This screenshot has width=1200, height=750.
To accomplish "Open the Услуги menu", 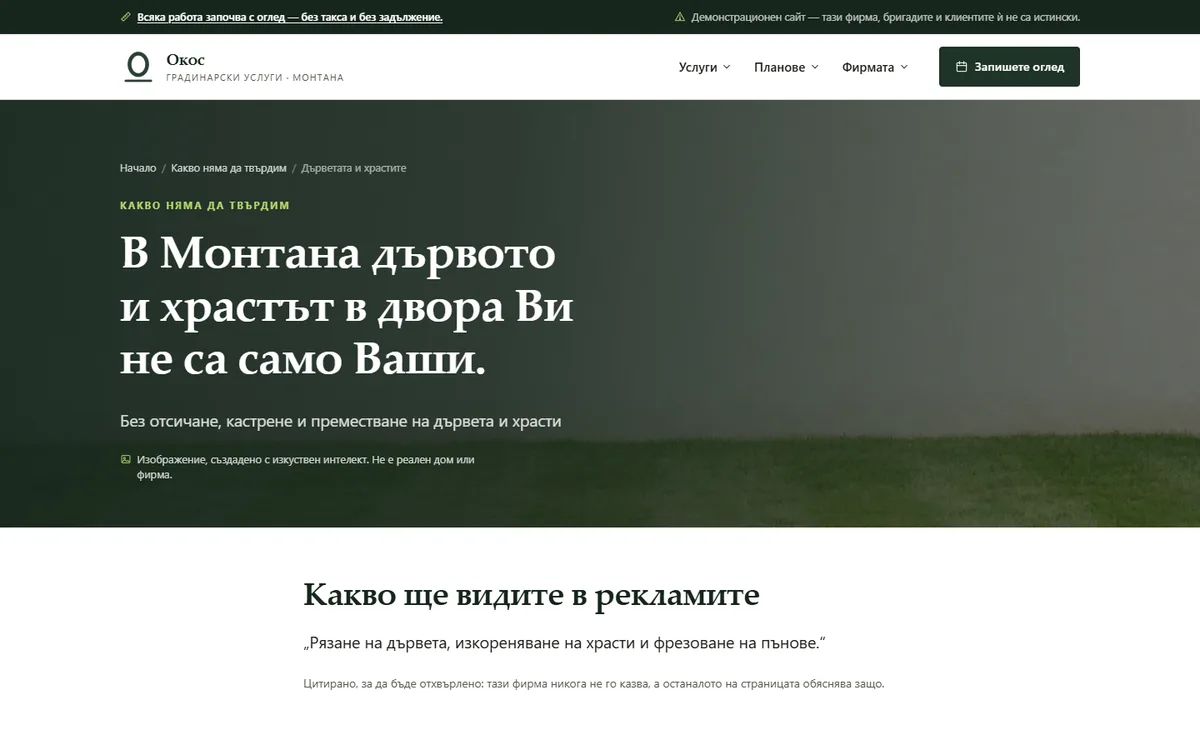I will [705, 67].
